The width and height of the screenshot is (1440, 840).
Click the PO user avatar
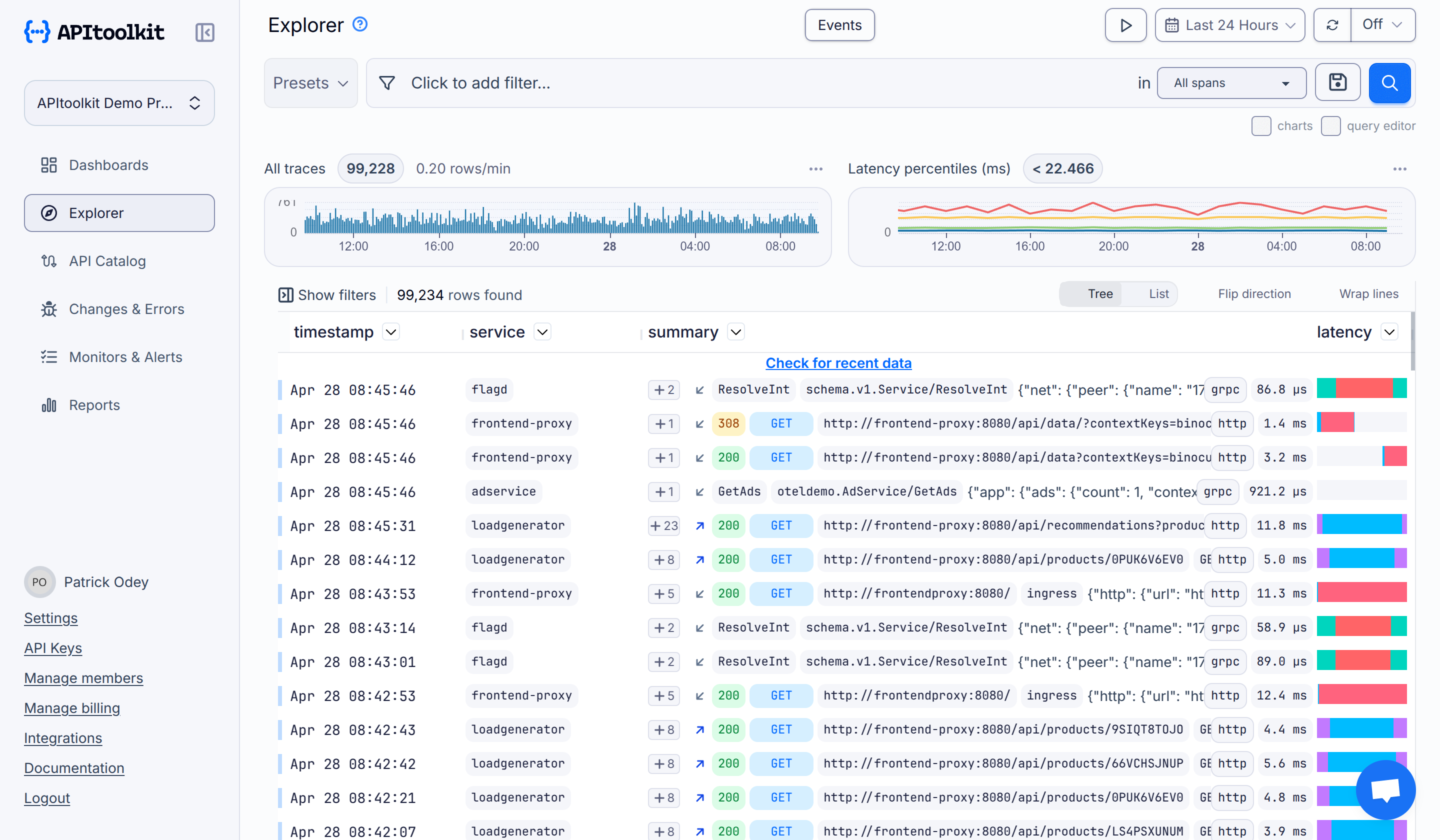39,581
